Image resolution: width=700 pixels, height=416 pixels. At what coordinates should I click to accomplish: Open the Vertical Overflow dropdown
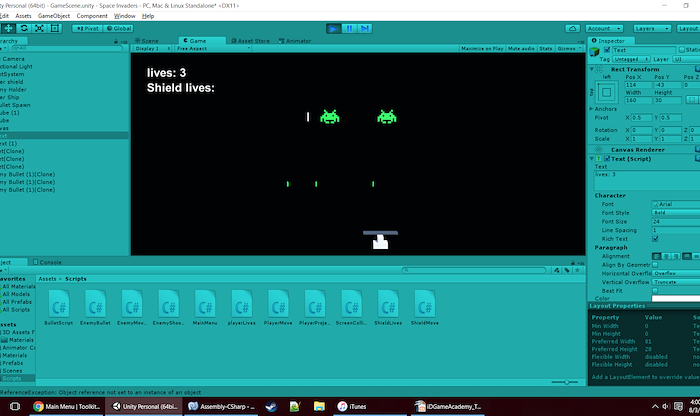click(x=676, y=282)
